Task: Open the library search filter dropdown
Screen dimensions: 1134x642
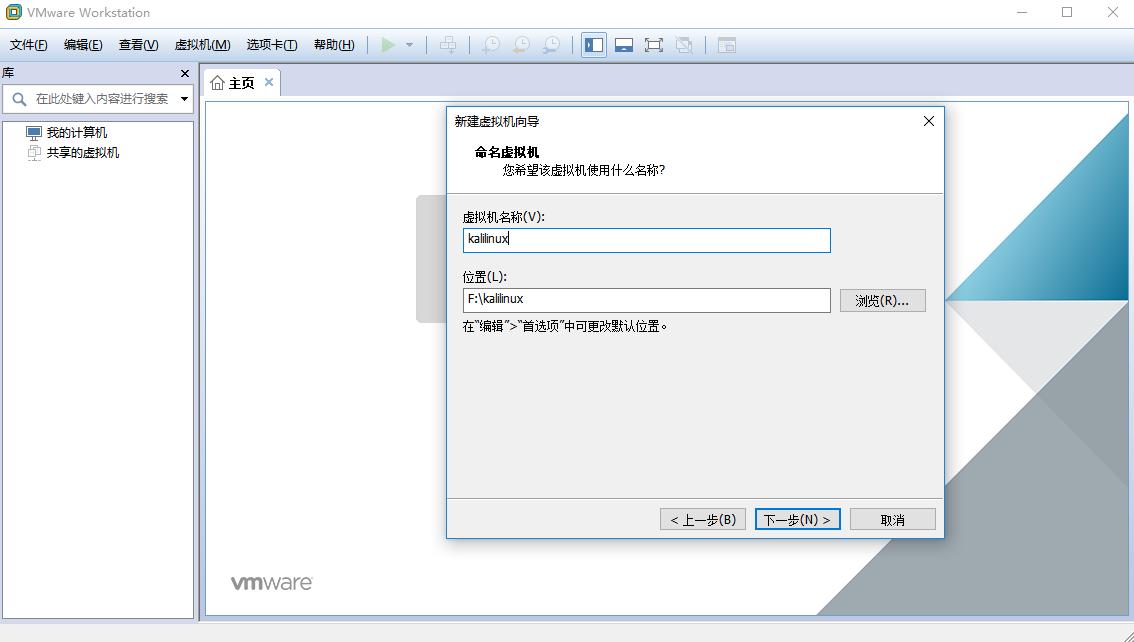Action: [x=184, y=99]
